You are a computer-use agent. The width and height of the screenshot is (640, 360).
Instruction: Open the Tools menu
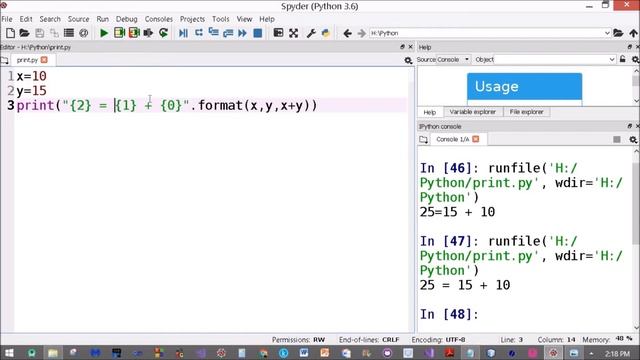220,19
